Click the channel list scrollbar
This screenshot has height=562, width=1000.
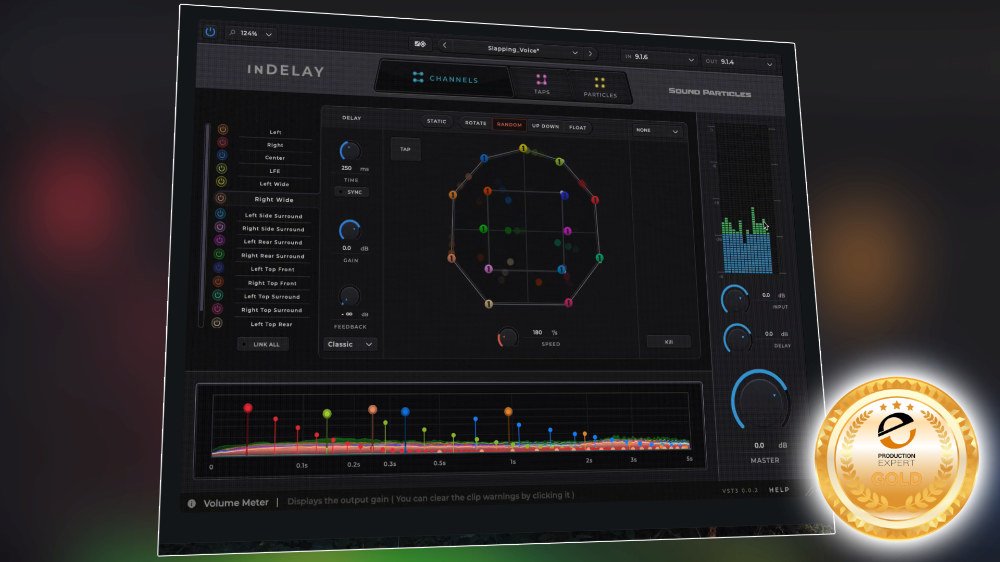(x=205, y=225)
